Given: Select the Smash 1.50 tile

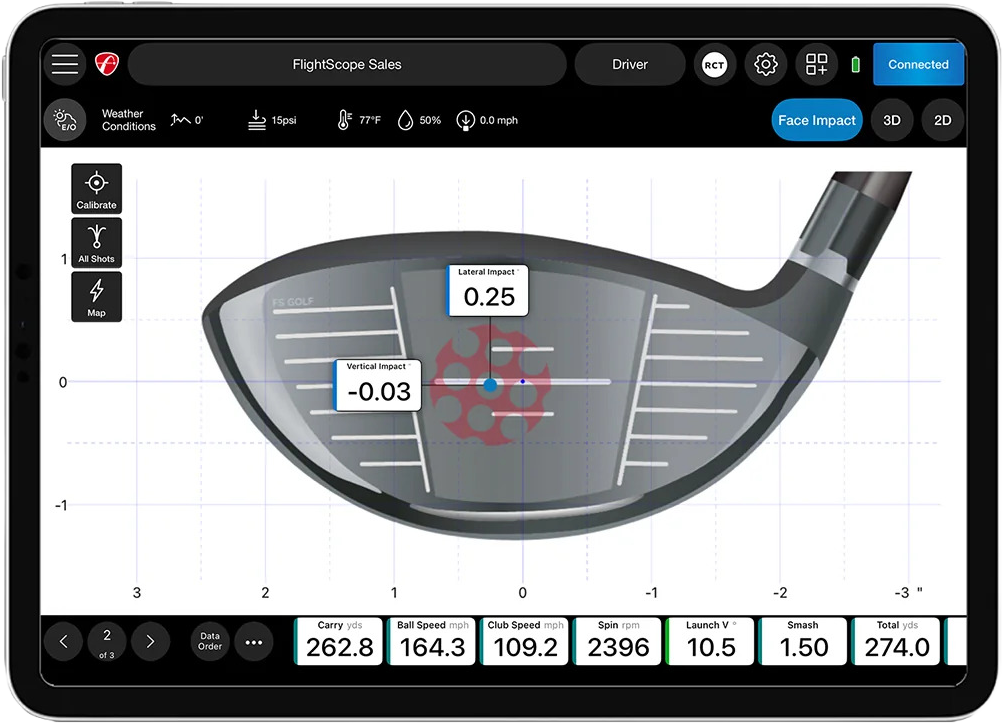Looking at the screenshot, I should (x=803, y=641).
